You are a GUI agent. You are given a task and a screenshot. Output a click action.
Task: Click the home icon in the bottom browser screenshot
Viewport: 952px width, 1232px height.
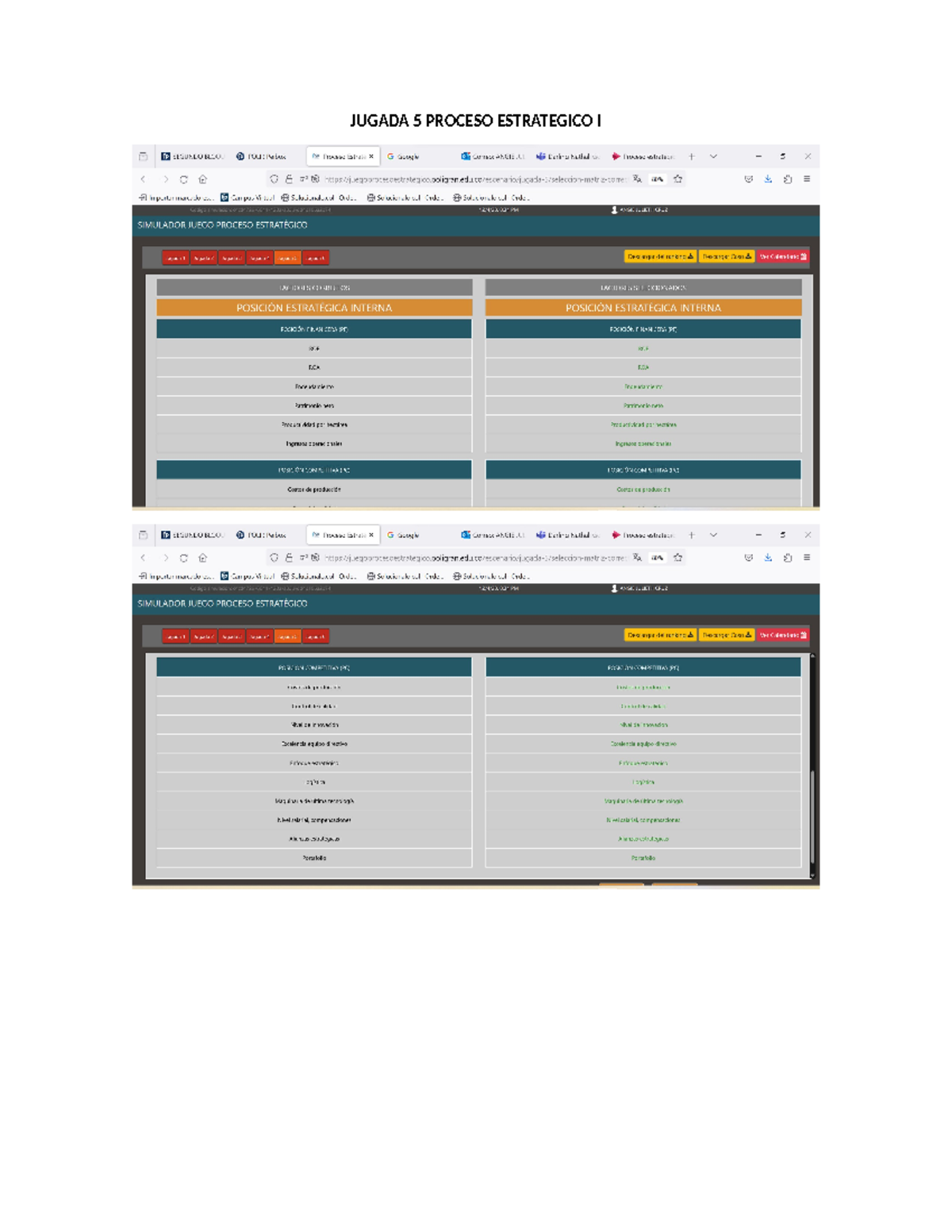click(202, 558)
